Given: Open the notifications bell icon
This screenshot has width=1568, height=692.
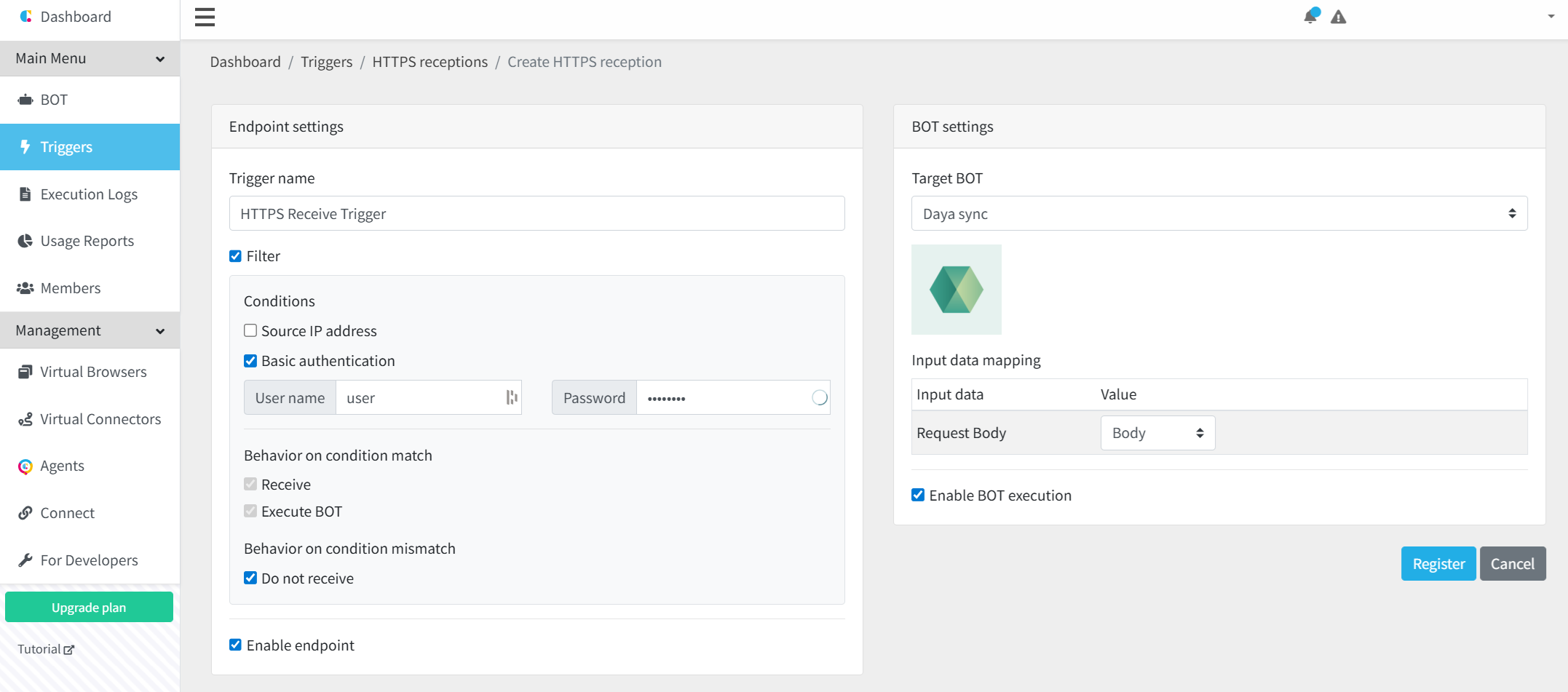Looking at the screenshot, I should (1311, 16).
